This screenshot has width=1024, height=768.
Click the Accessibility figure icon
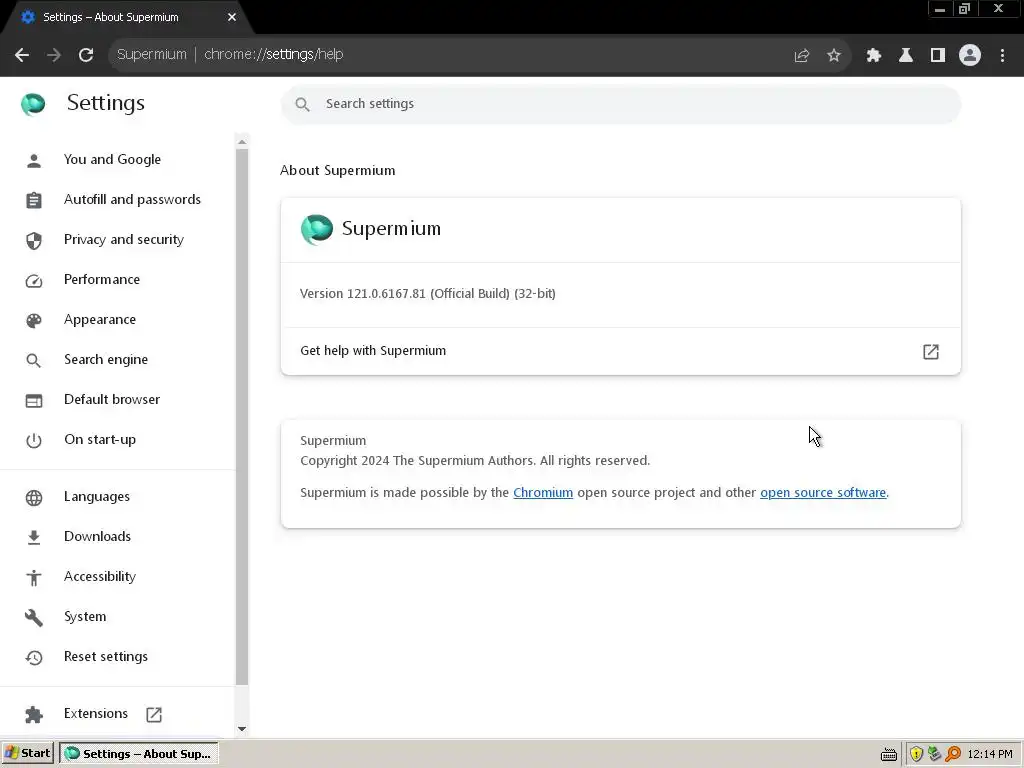coord(33,577)
